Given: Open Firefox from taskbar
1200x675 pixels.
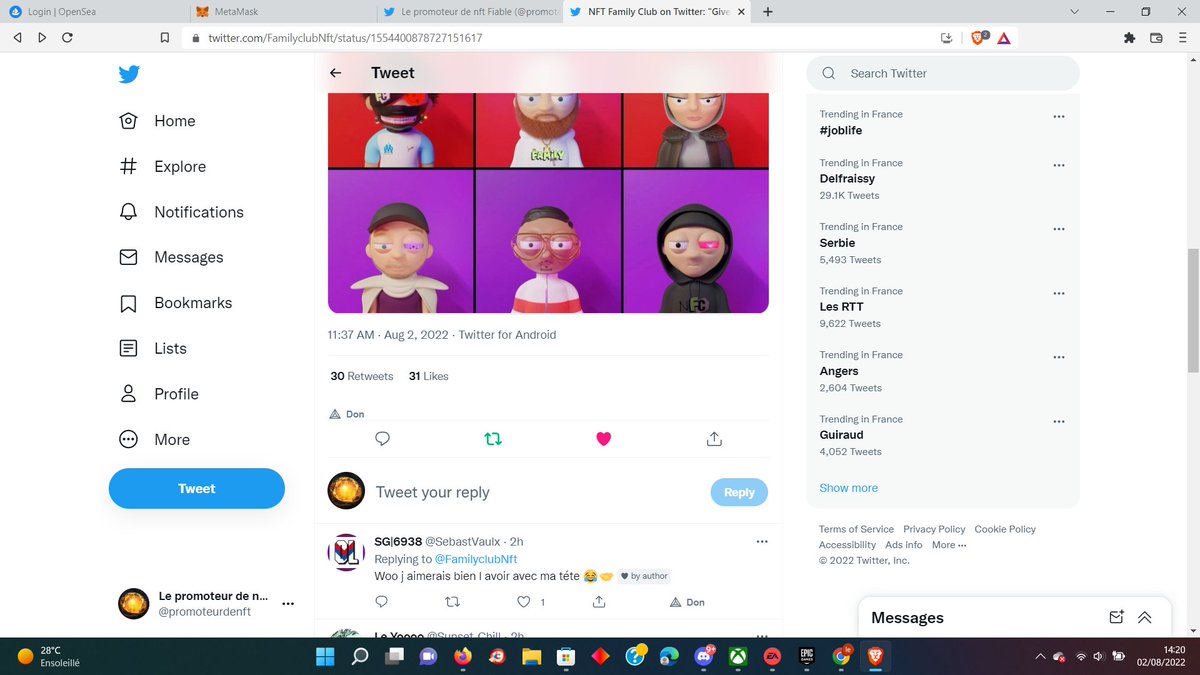Looking at the screenshot, I should pyautogui.click(x=462, y=656).
